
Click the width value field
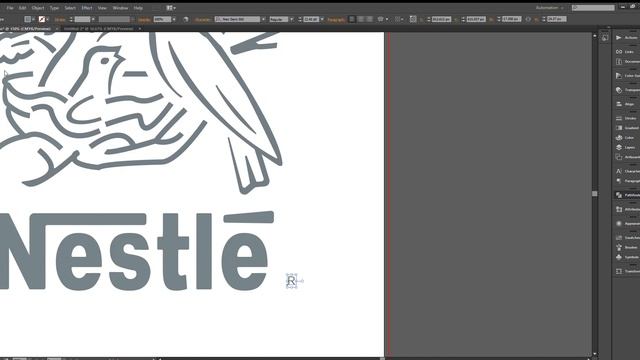coord(511,19)
